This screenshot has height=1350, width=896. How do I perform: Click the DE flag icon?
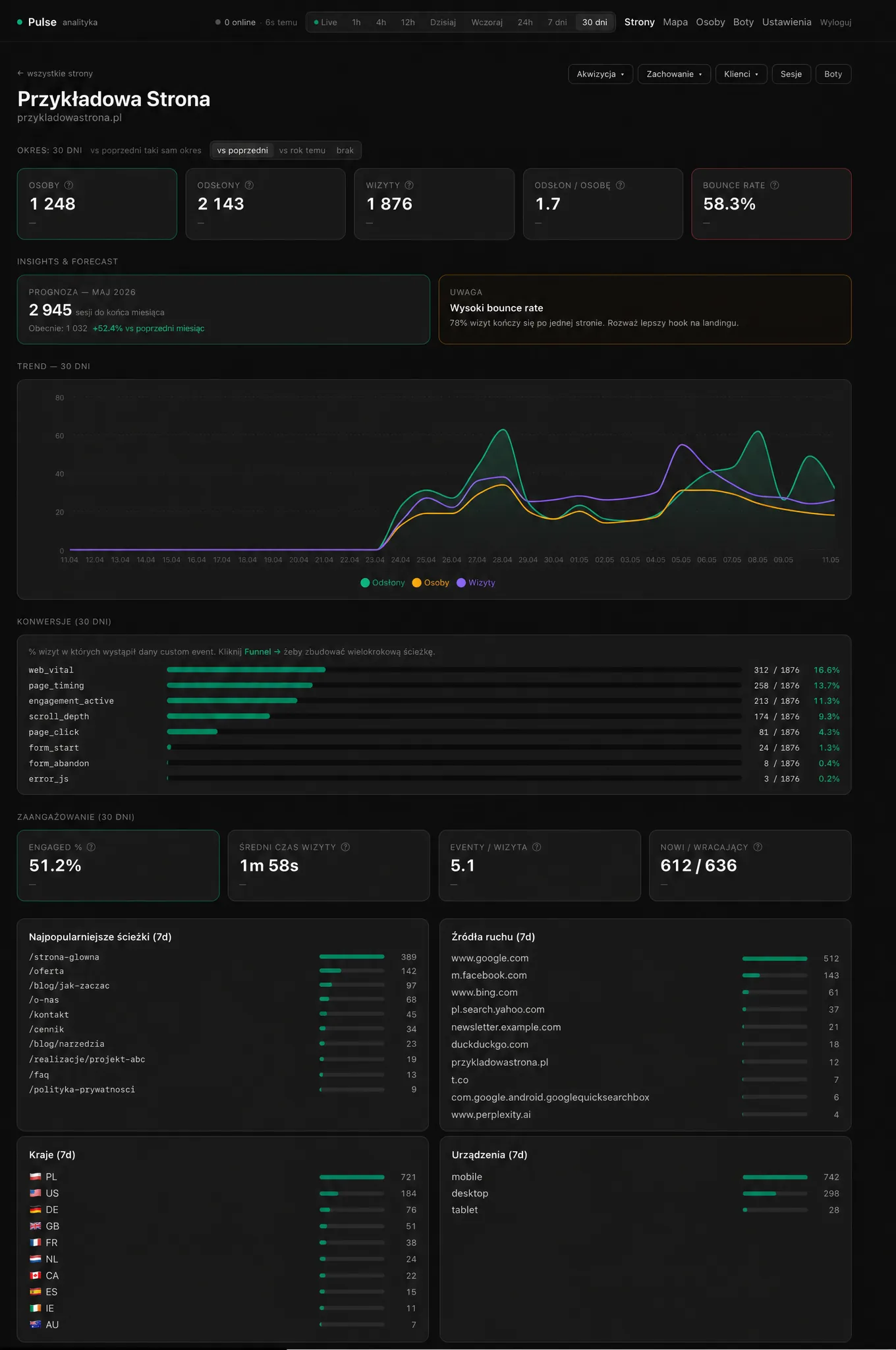click(x=36, y=1210)
